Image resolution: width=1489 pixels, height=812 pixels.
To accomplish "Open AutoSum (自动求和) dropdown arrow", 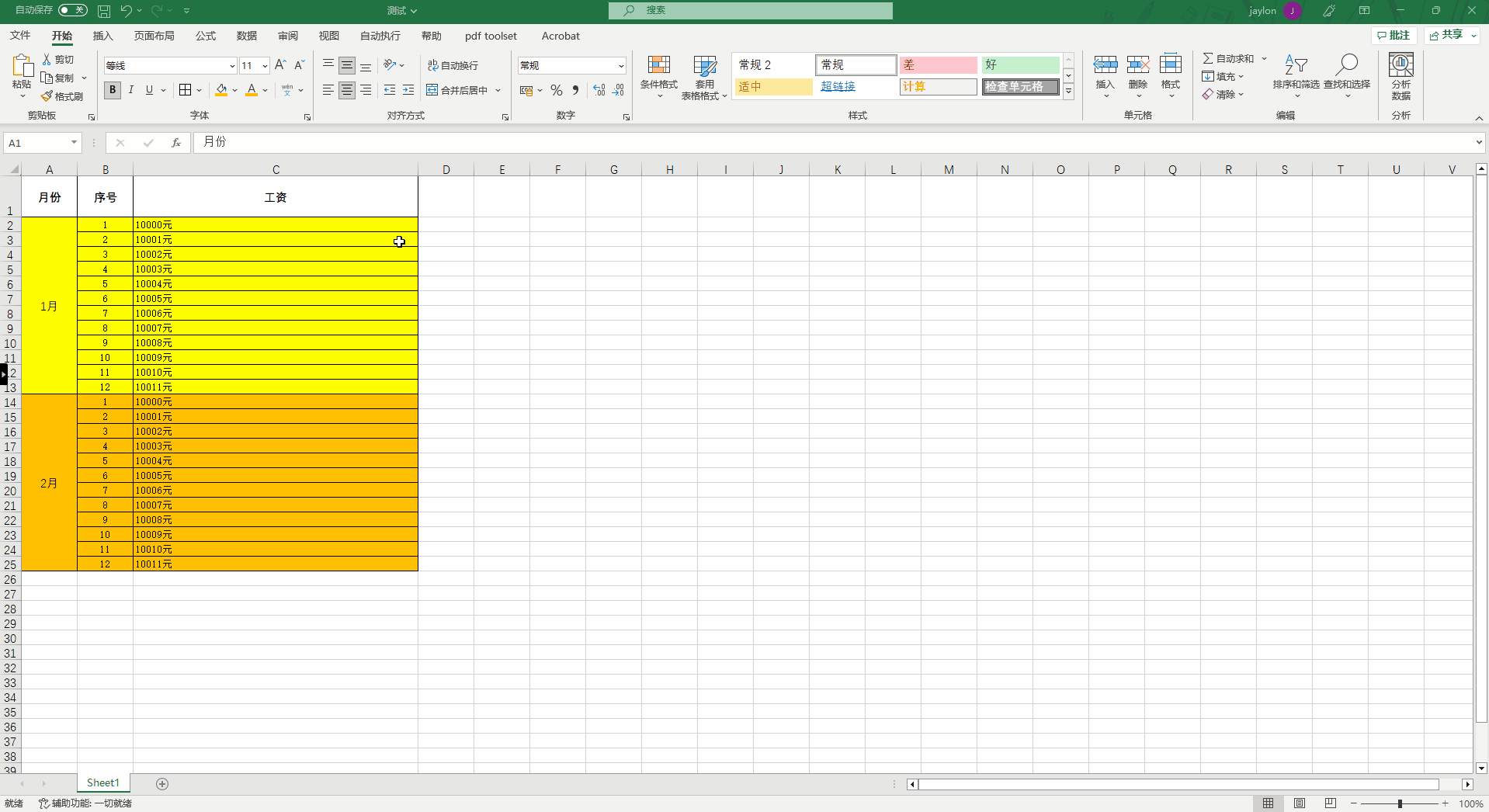I will coord(1264,59).
